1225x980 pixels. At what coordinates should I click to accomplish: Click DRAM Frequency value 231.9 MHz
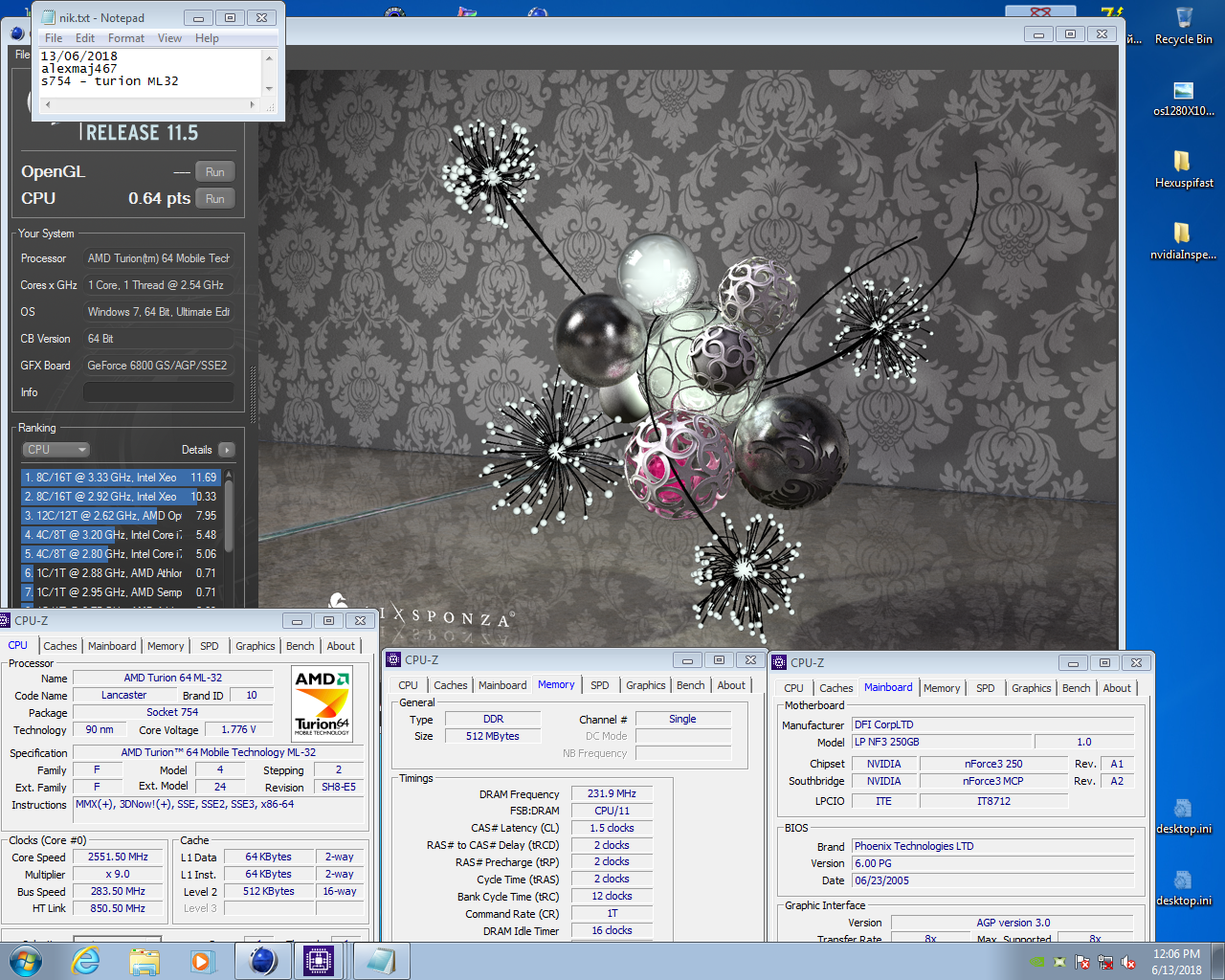(x=612, y=793)
